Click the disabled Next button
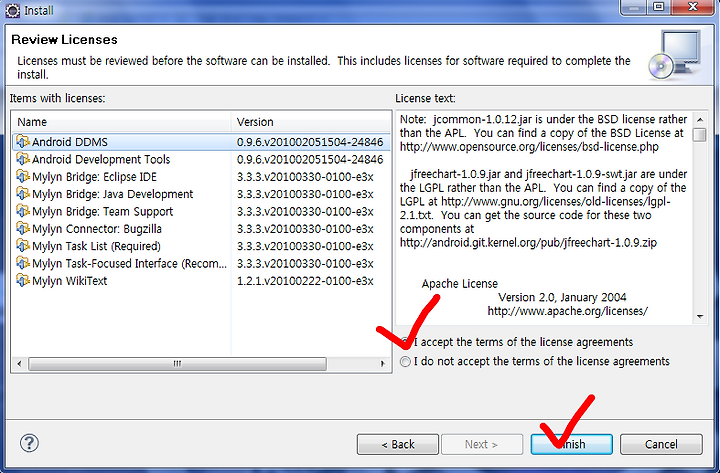 coord(482,444)
